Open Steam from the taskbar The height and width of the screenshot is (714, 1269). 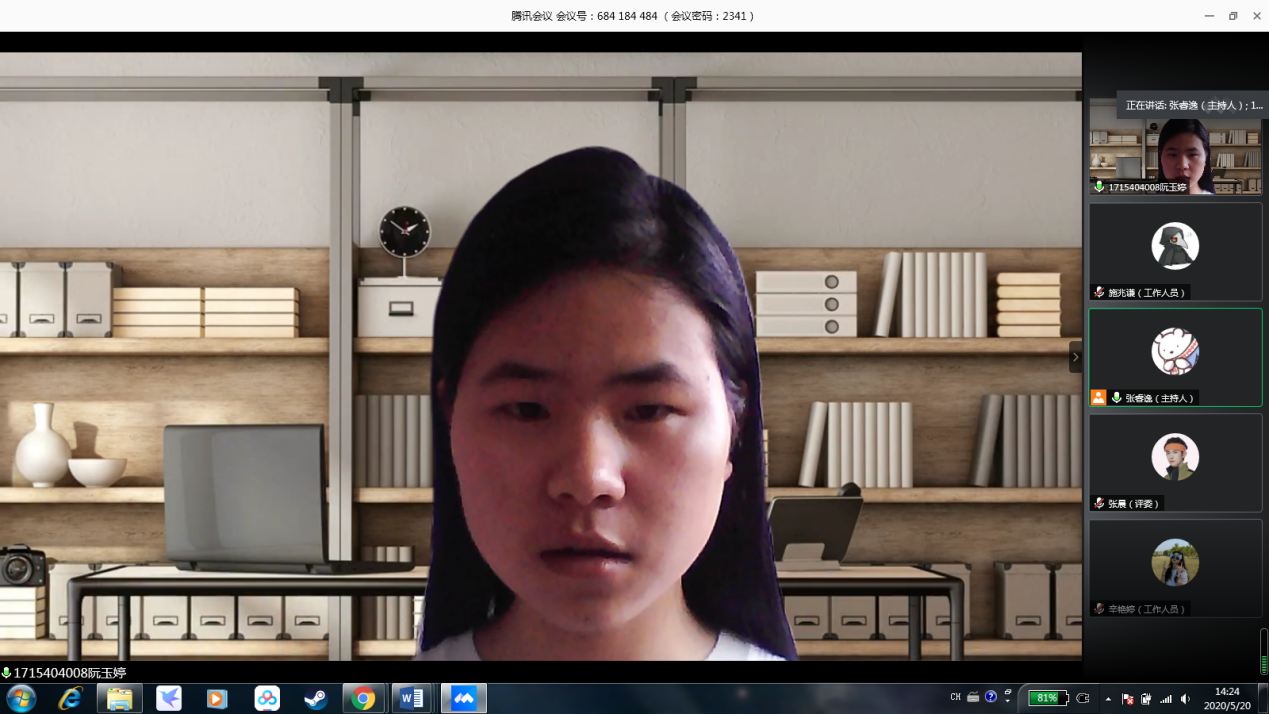(316, 698)
